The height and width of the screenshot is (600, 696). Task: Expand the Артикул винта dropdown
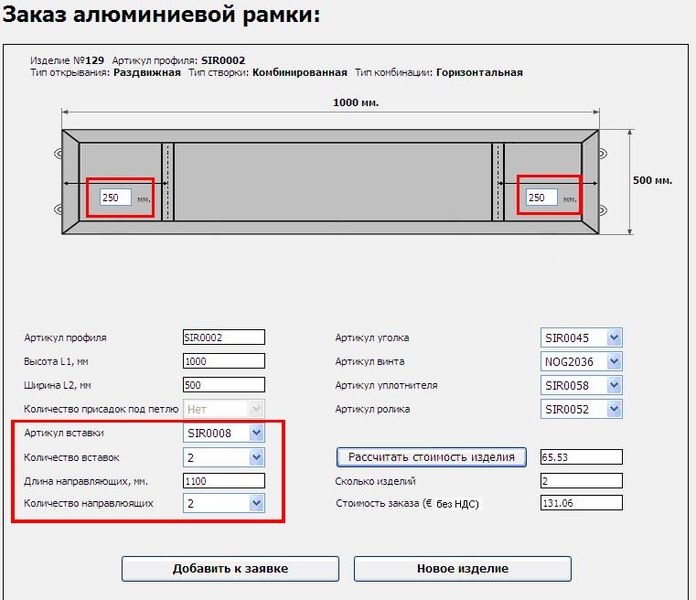coord(581,361)
